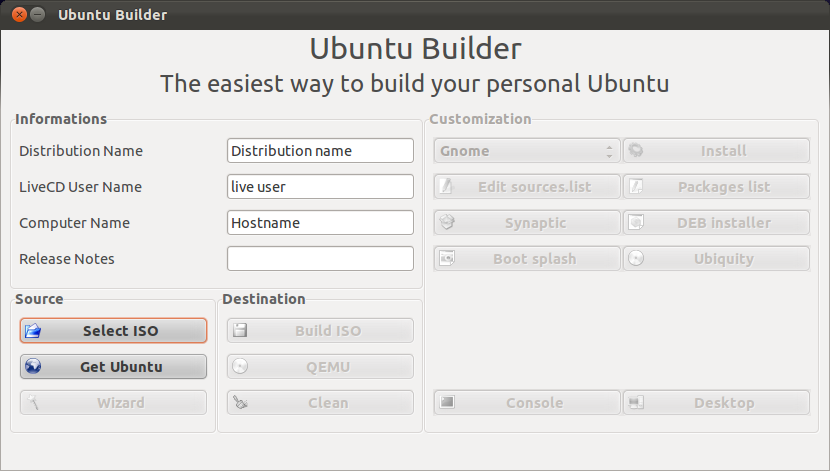The image size is (830, 471).
Task: Click the terminal icon on Console button
Action: coord(447,403)
